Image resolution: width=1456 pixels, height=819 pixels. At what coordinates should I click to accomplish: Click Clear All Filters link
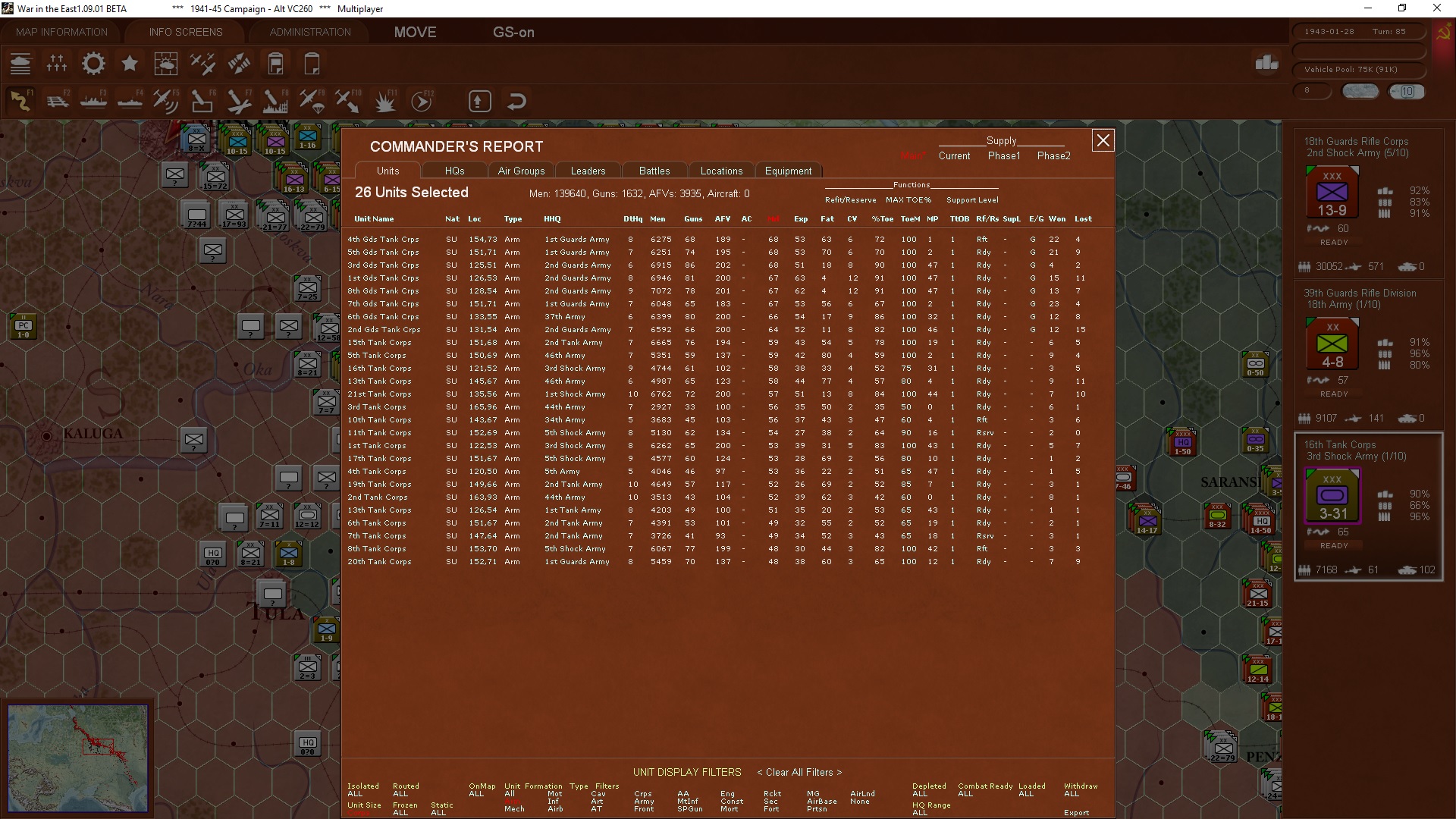coord(799,772)
